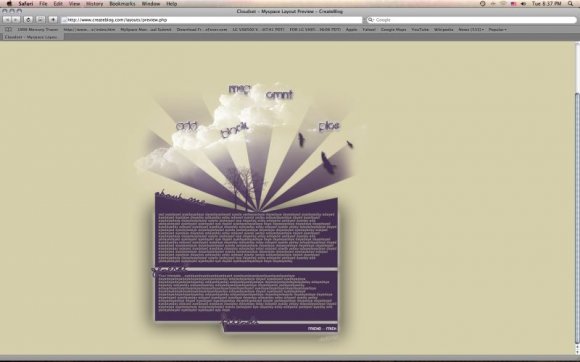Screen dimensions: 580x362
Task: Click the 'pics' link on the layout
Action: (329, 126)
